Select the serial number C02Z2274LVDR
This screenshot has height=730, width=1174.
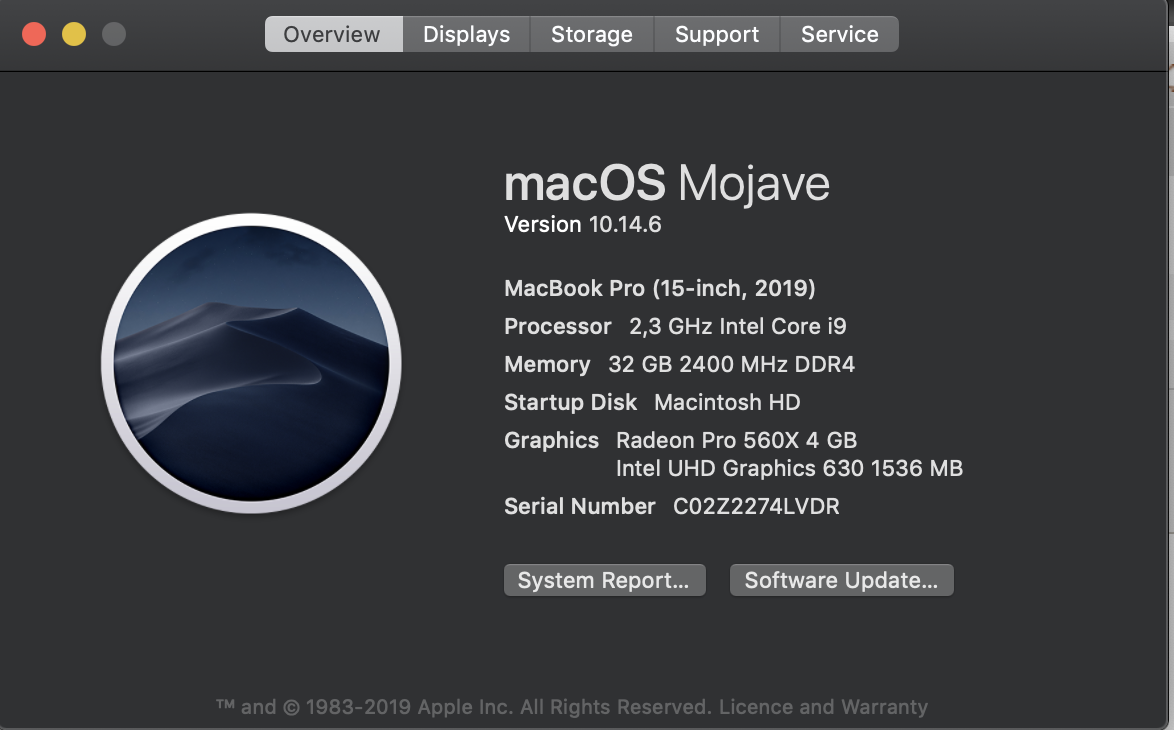[x=756, y=506]
